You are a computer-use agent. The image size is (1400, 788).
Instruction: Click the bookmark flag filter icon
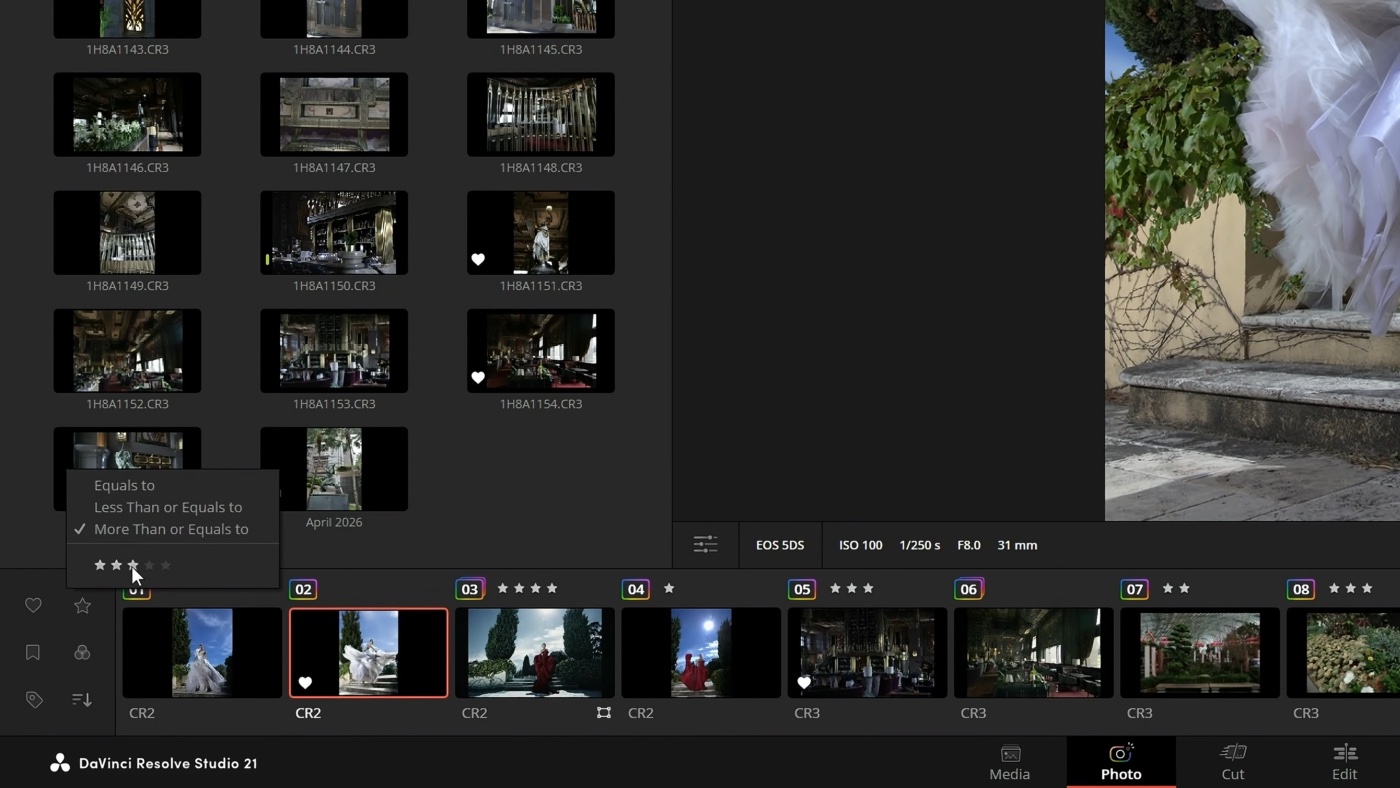pyautogui.click(x=33, y=652)
